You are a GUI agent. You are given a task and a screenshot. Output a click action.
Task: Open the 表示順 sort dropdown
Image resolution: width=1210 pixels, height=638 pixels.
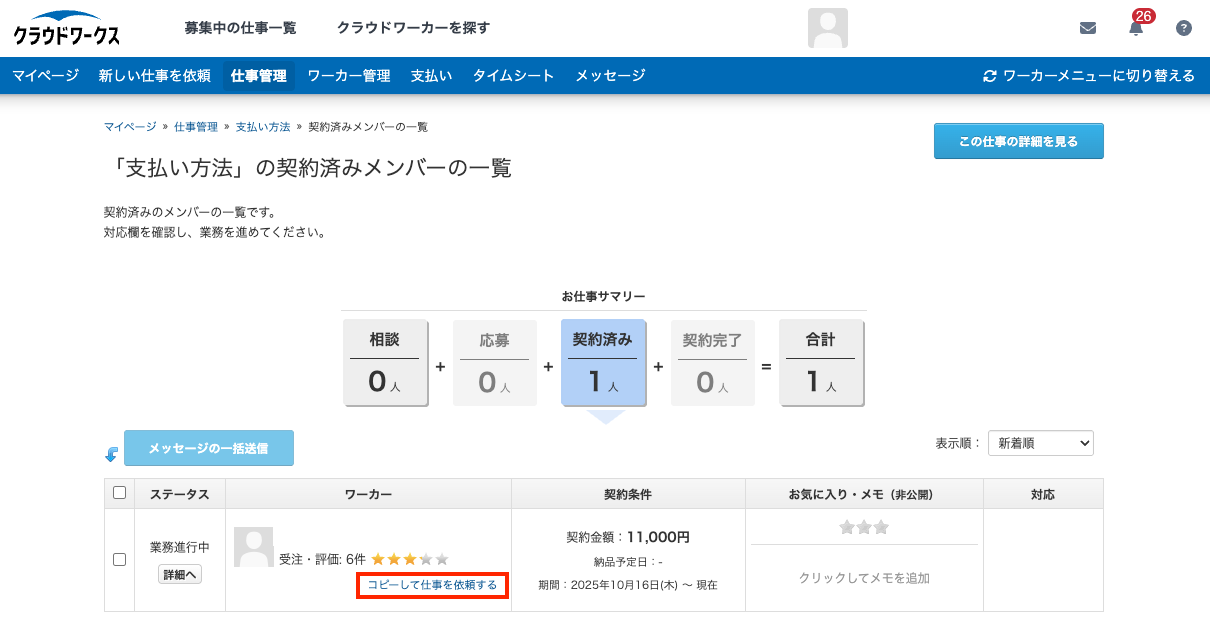click(x=1040, y=443)
